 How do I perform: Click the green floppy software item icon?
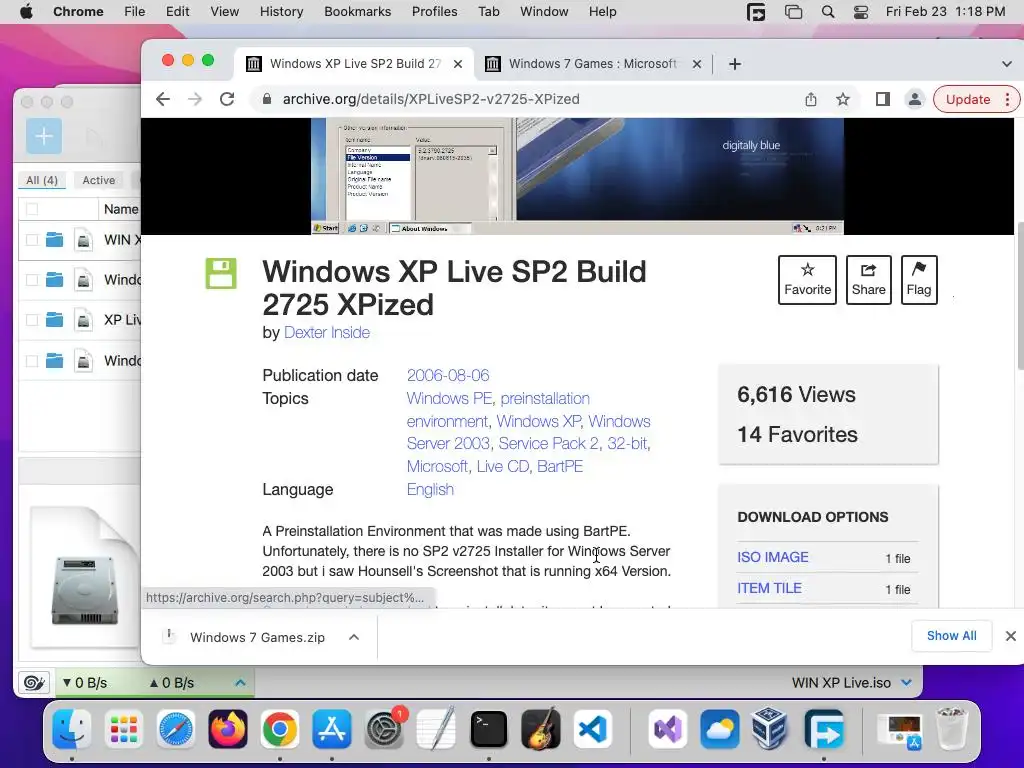pos(221,274)
